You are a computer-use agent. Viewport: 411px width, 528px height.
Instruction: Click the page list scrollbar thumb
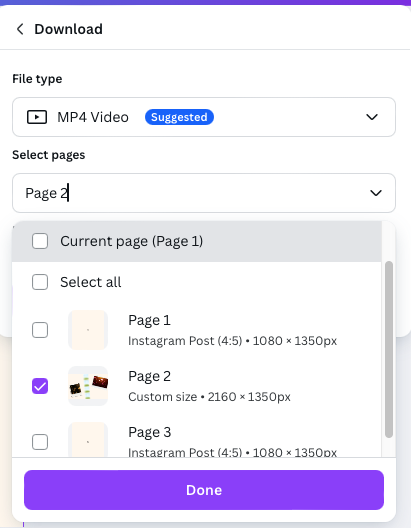389,349
